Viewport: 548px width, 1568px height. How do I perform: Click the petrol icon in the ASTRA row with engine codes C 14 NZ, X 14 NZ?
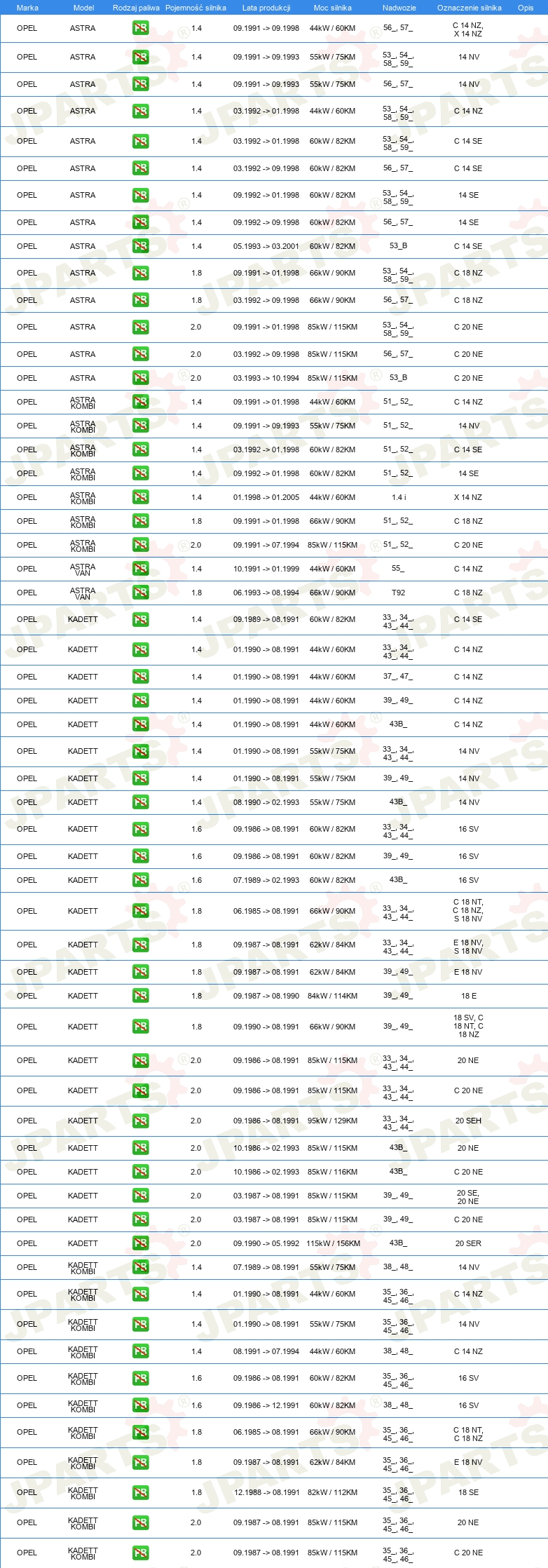[x=140, y=29]
